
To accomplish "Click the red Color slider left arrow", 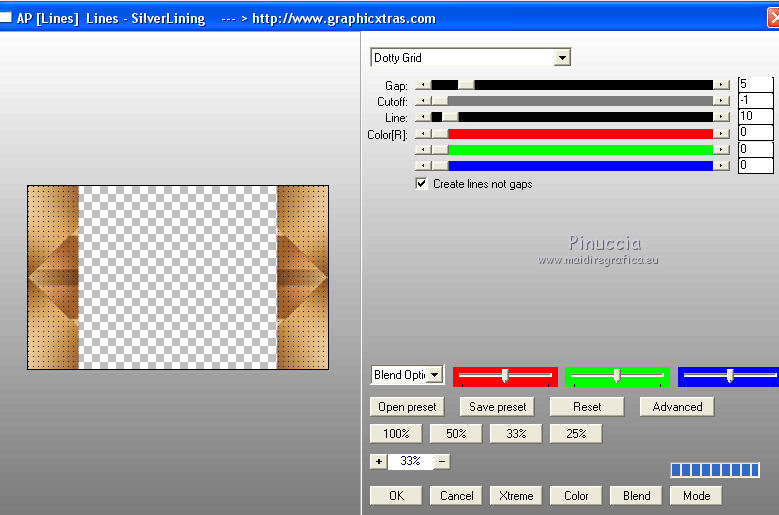I will coord(423,134).
